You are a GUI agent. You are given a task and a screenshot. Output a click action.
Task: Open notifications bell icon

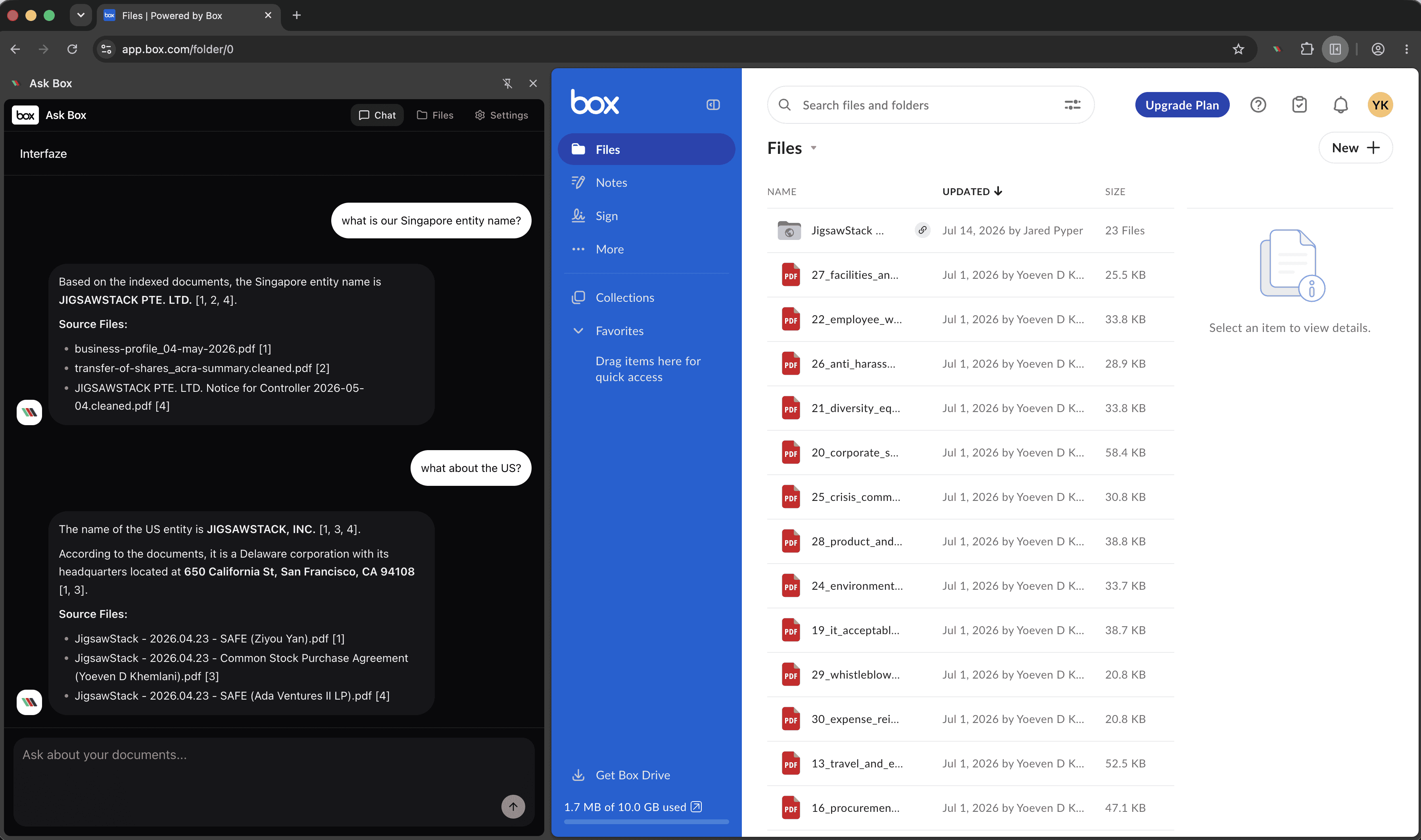point(1340,105)
